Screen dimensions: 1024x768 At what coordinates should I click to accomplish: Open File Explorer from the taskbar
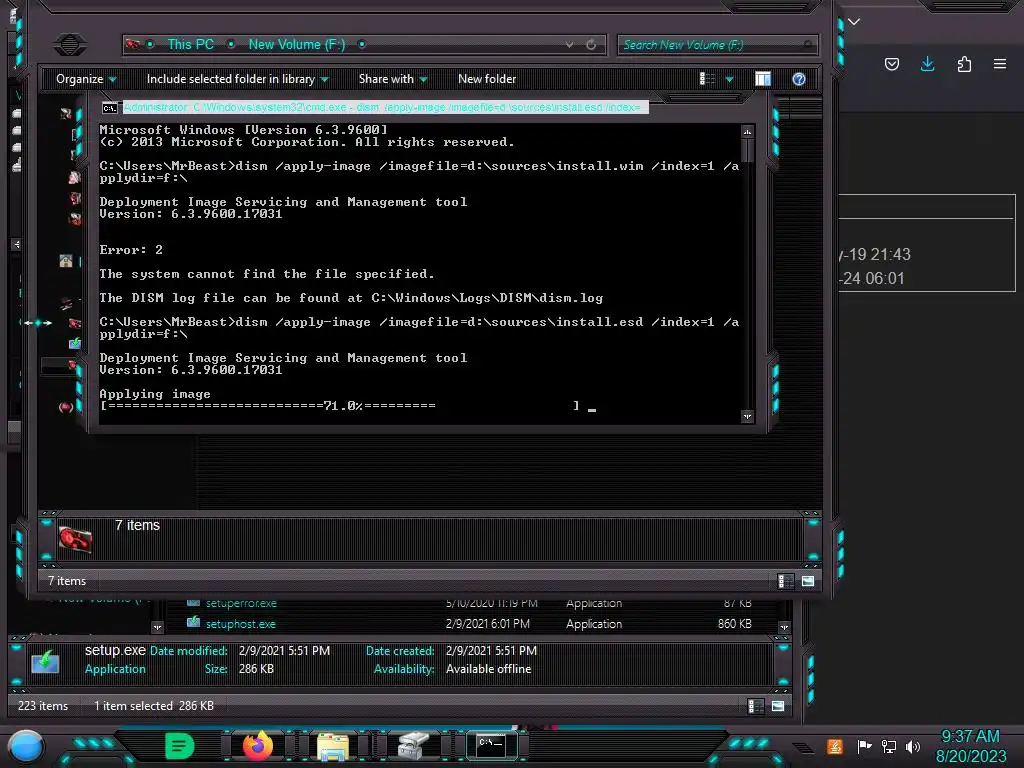click(x=333, y=746)
